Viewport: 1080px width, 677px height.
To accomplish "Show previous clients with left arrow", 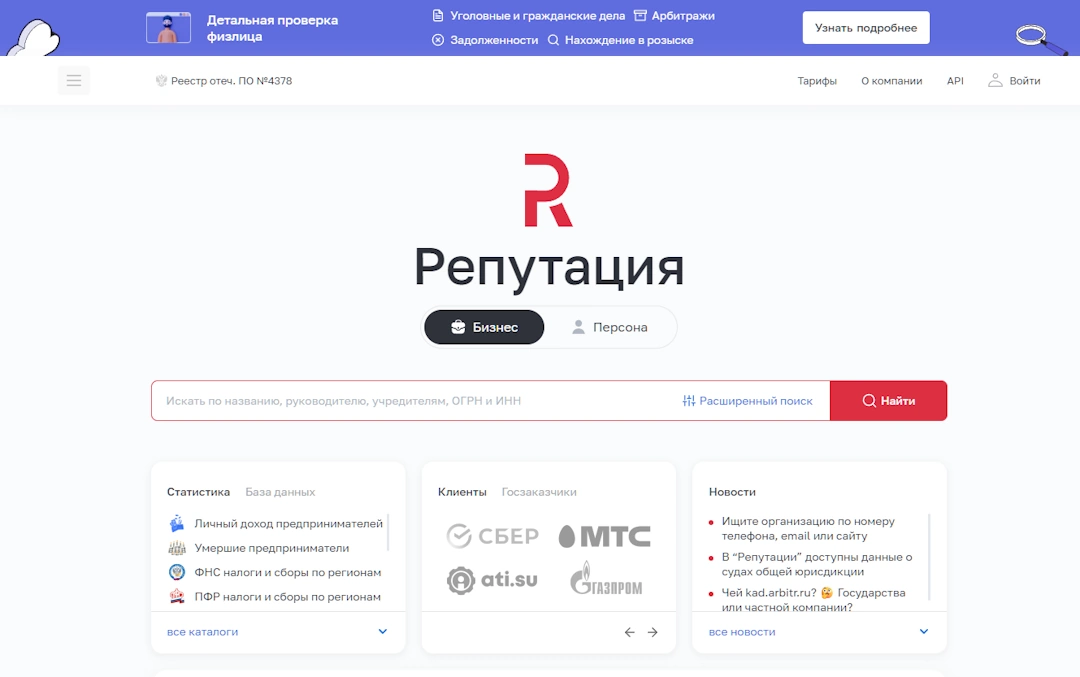I will pyautogui.click(x=629, y=632).
